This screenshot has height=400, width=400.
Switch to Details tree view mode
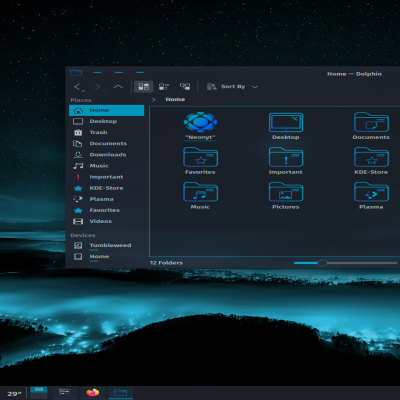(x=185, y=87)
